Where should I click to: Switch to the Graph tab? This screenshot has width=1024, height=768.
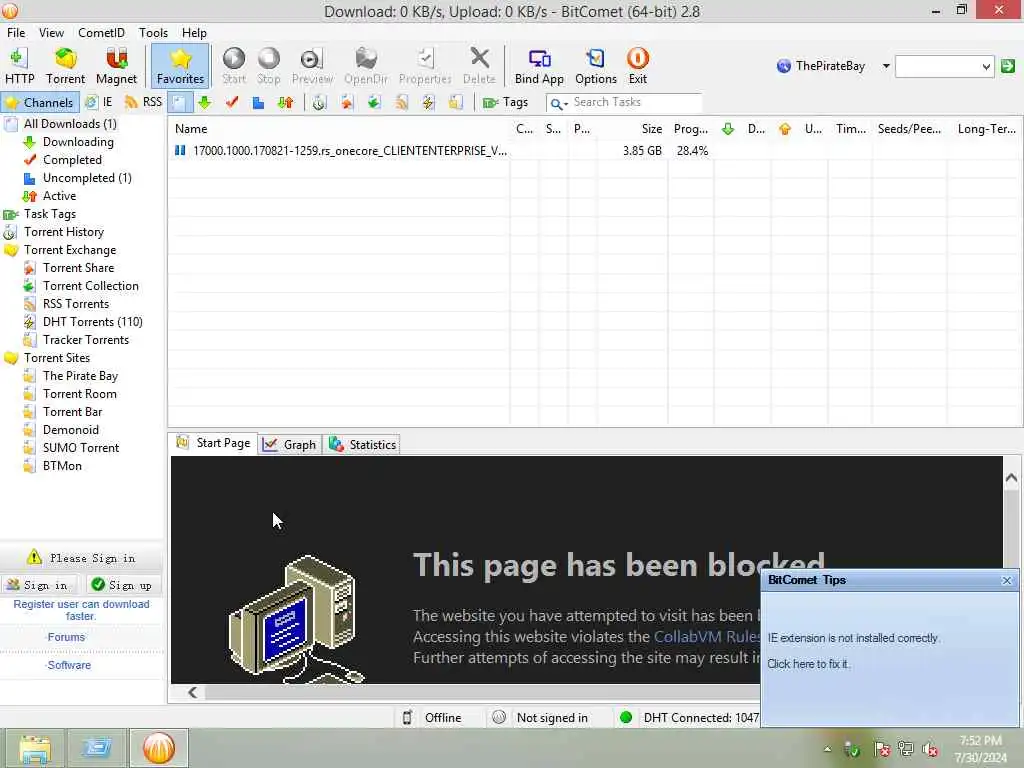pos(290,445)
